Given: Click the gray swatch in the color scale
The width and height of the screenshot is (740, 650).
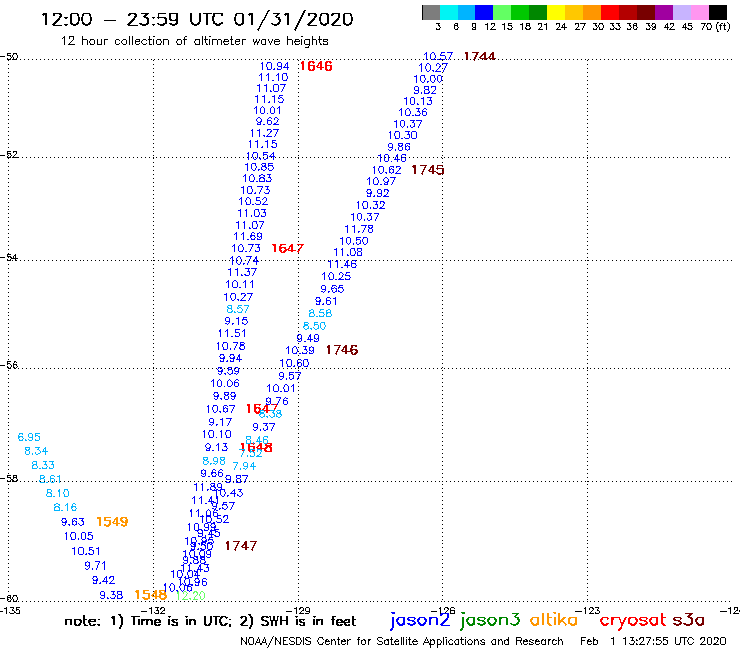Looking at the screenshot, I should [x=431, y=12].
